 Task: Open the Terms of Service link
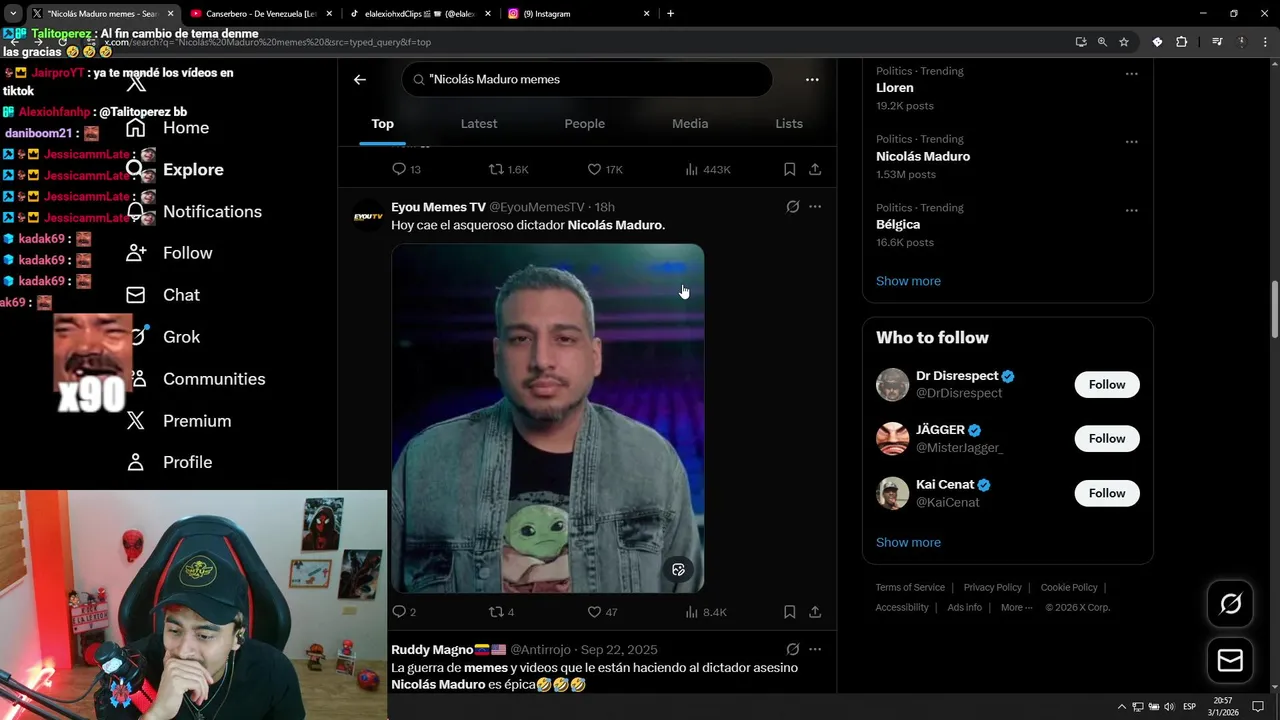(x=910, y=588)
